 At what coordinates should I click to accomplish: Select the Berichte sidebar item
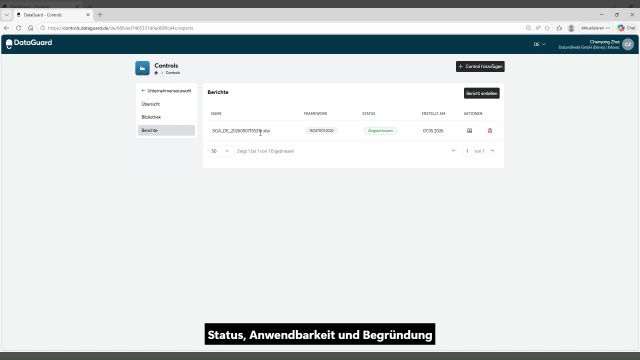click(x=166, y=130)
